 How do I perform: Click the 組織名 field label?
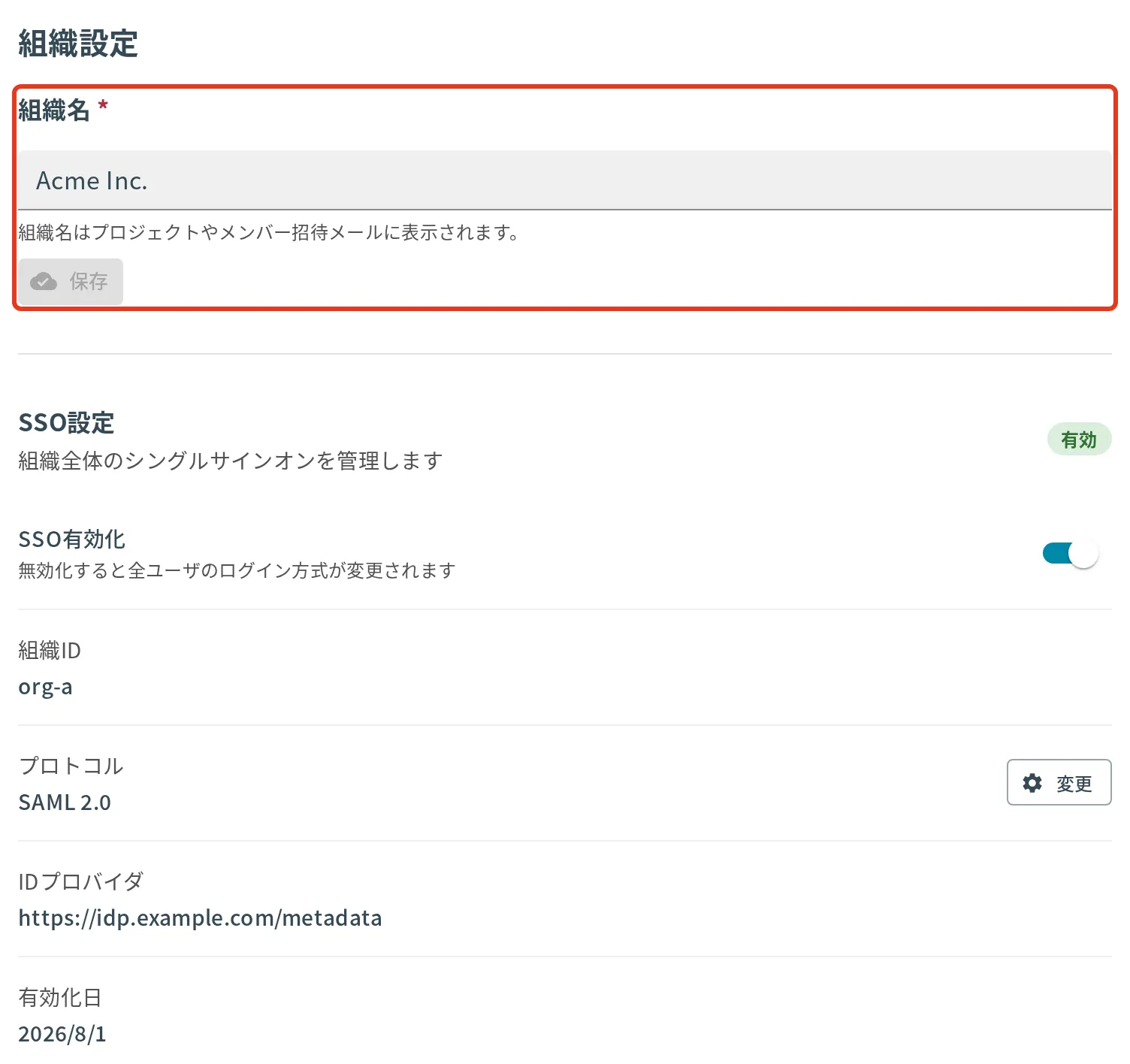coord(54,110)
